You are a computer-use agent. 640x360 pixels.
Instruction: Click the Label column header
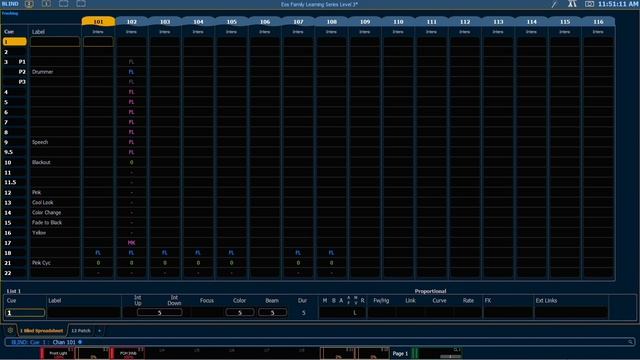[38, 31]
